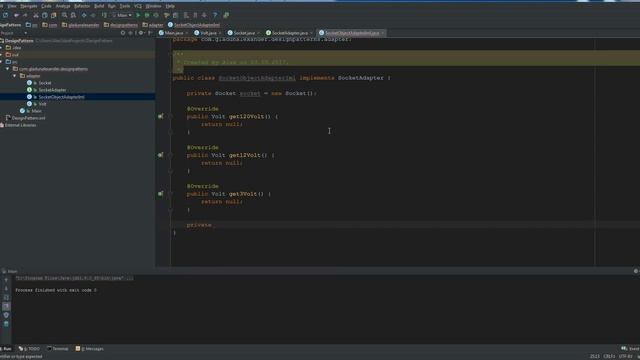Open the TODO tool window
640x360 pixels.
[29, 349]
